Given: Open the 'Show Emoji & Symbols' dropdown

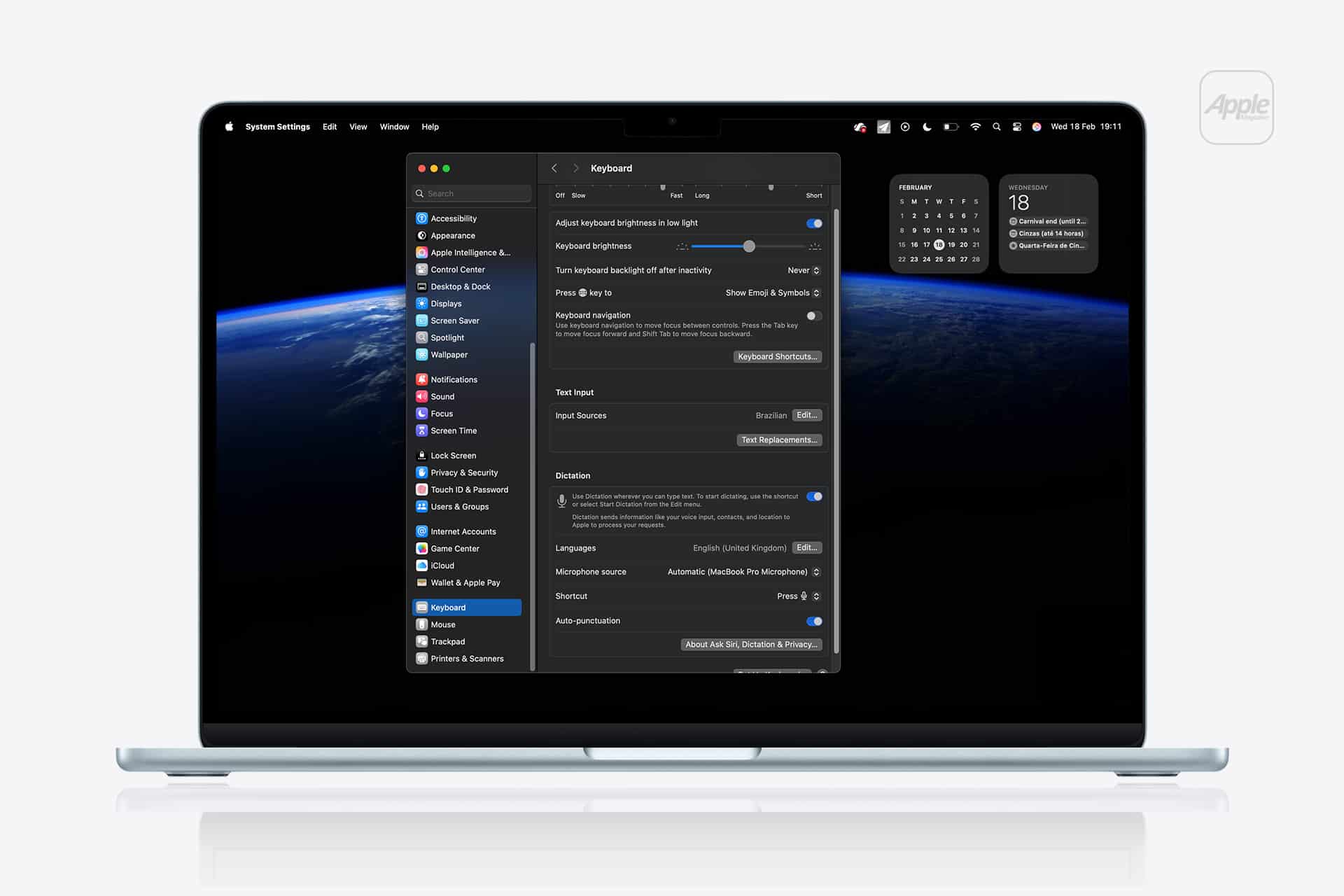Looking at the screenshot, I should (773, 293).
